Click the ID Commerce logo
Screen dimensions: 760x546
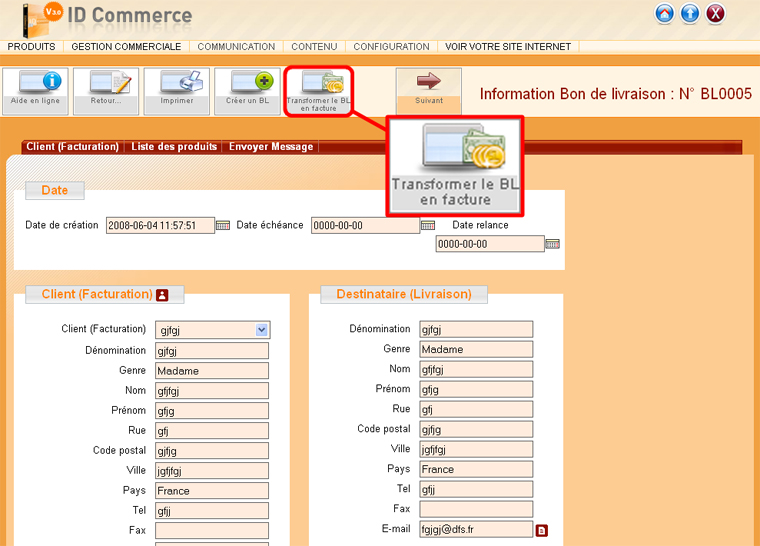coord(108,18)
